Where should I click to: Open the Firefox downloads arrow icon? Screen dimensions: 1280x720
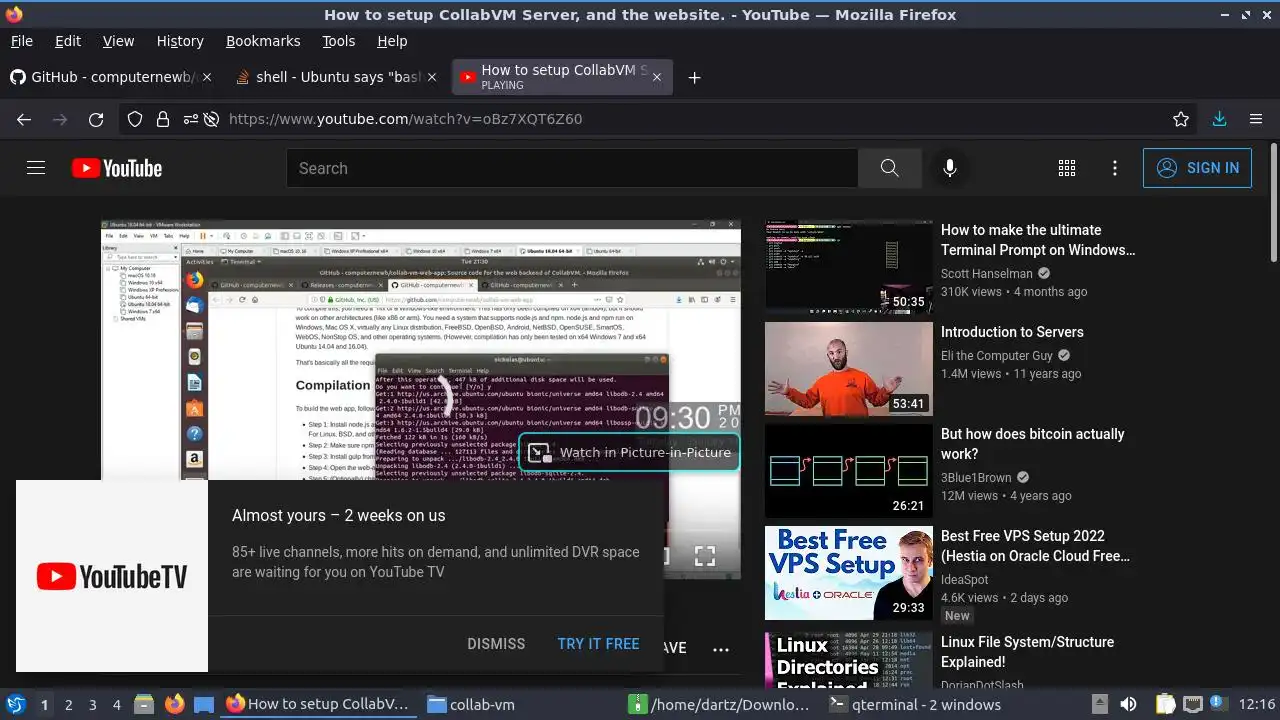pos(1219,119)
